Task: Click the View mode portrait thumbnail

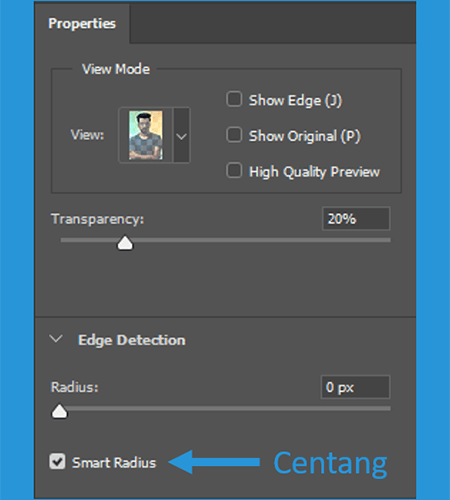Action: pyautogui.click(x=146, y=135)
